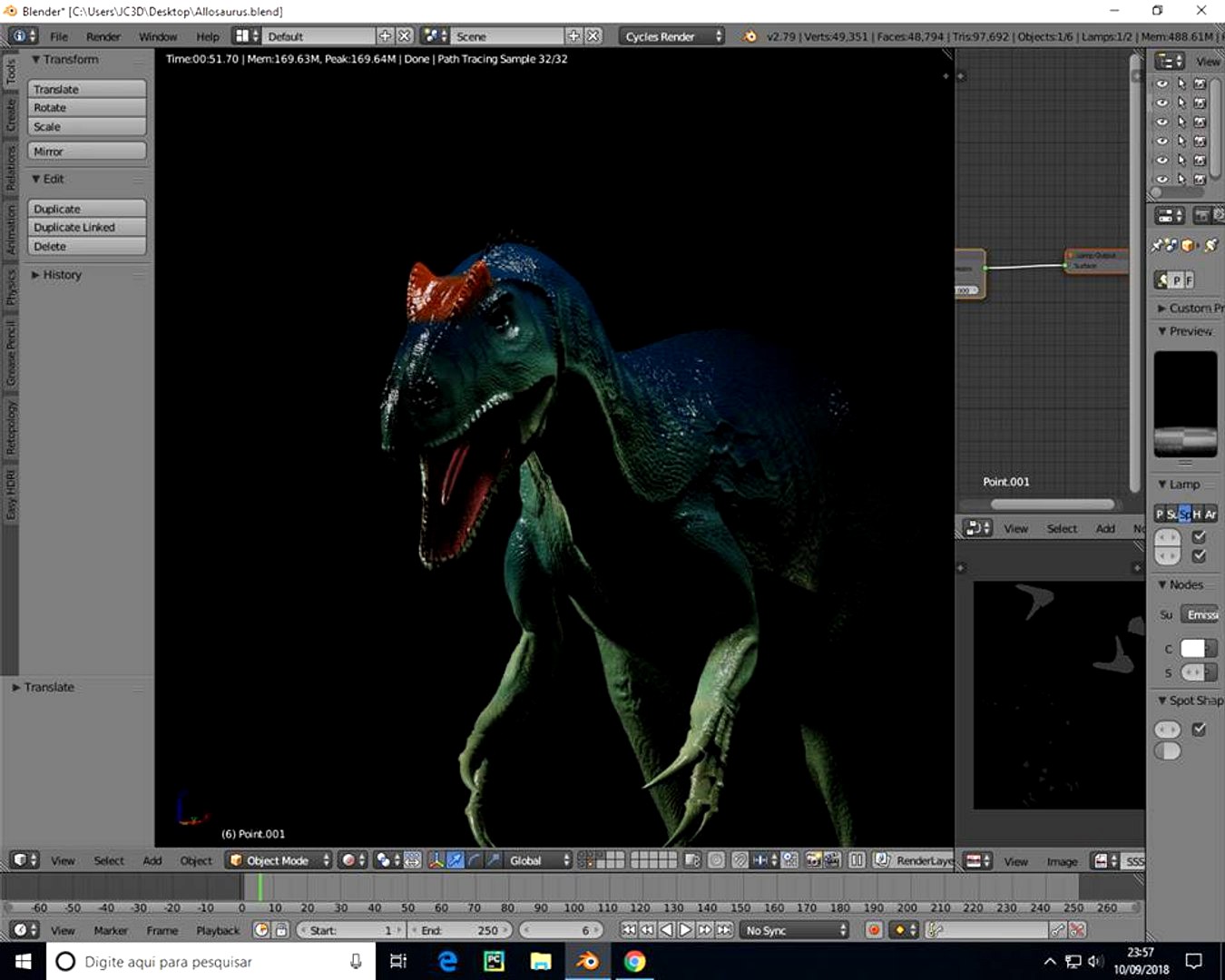This screenshot has height=980, width=1225.
Task: Click the white lamp color swatch
Action: 1192,648
